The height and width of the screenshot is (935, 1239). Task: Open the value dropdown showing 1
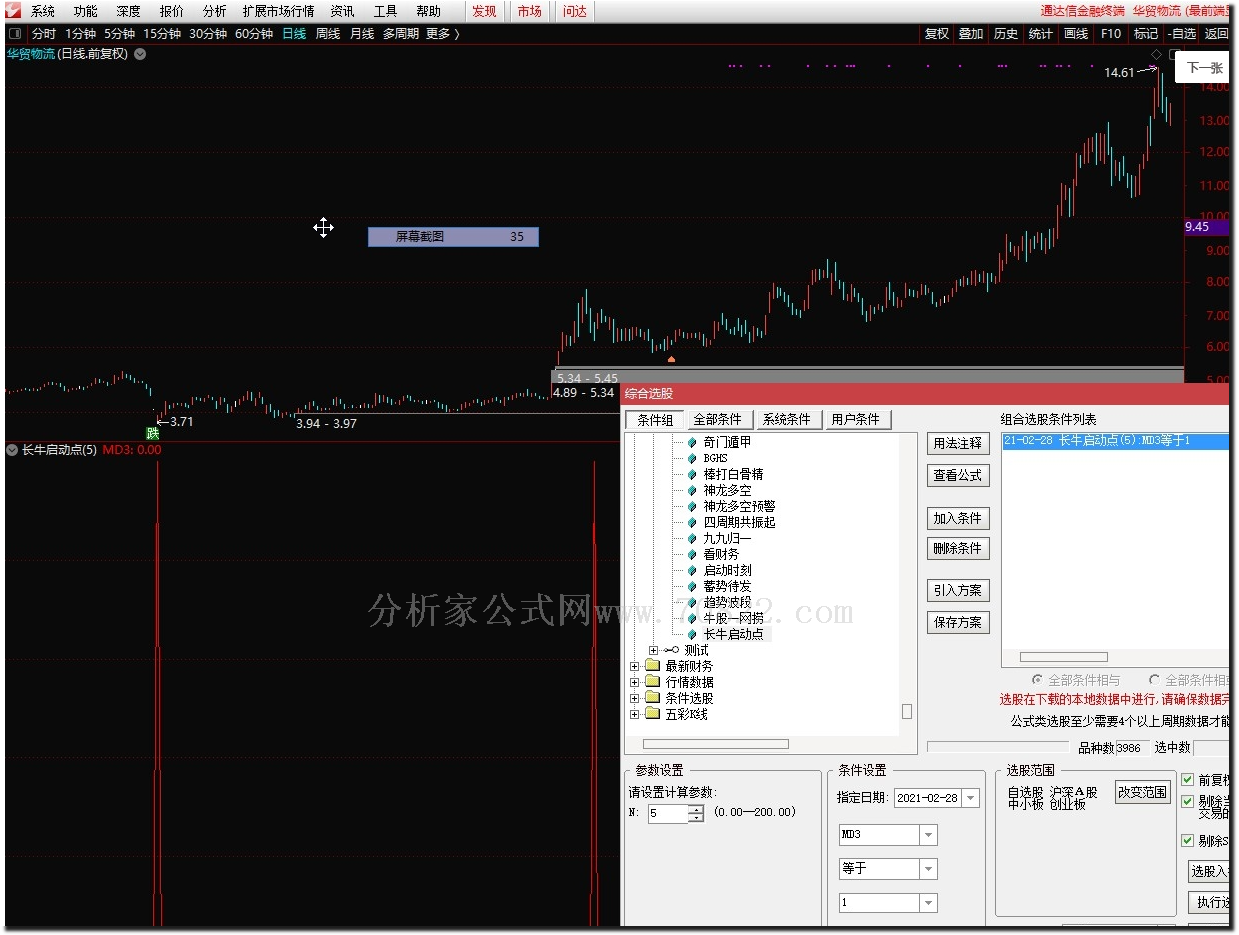point(929,903)
